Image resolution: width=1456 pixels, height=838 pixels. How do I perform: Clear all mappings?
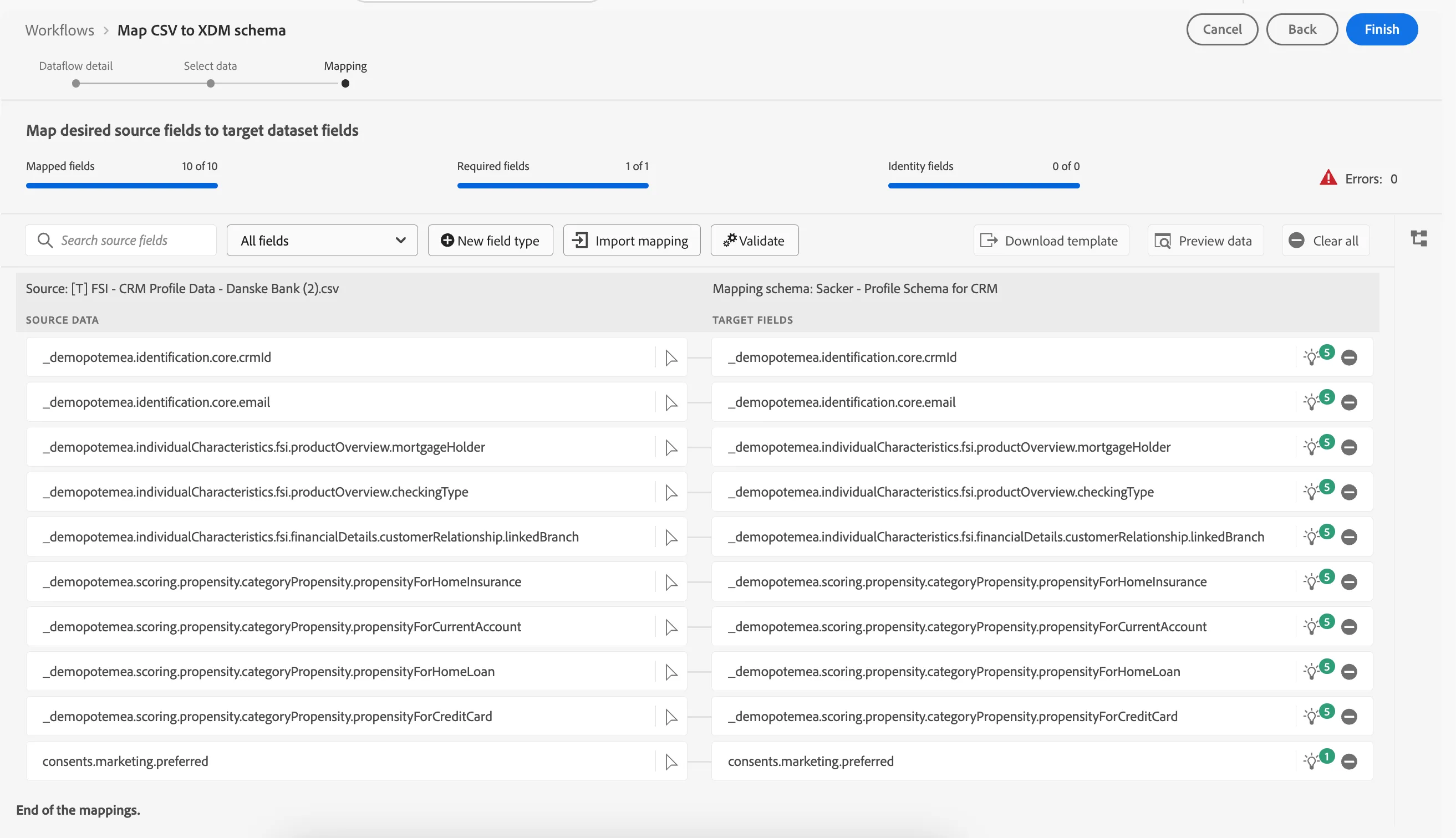pyautogui.click(x=1325, y=241)
